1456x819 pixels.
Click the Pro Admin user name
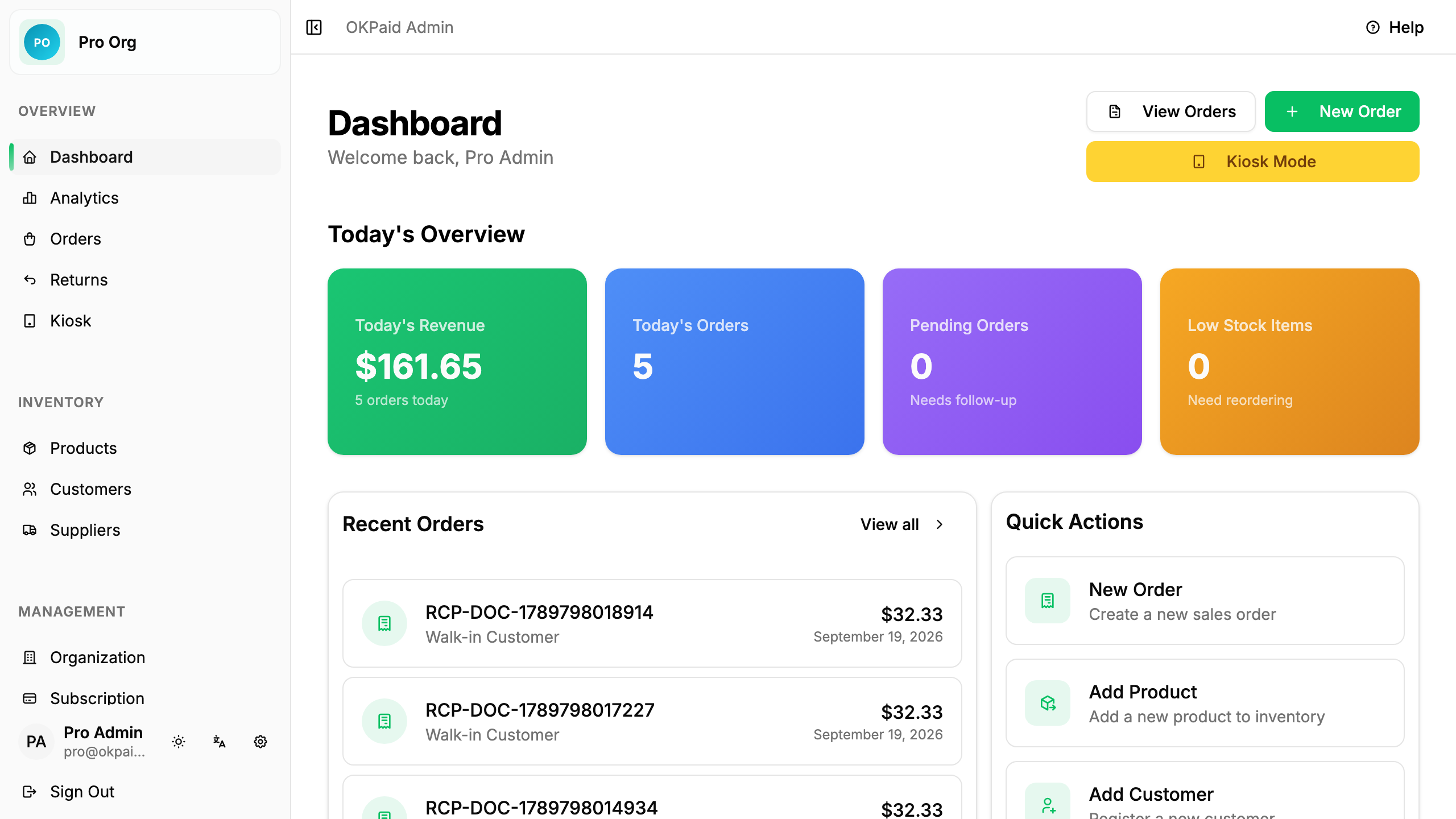click(103, 733)
